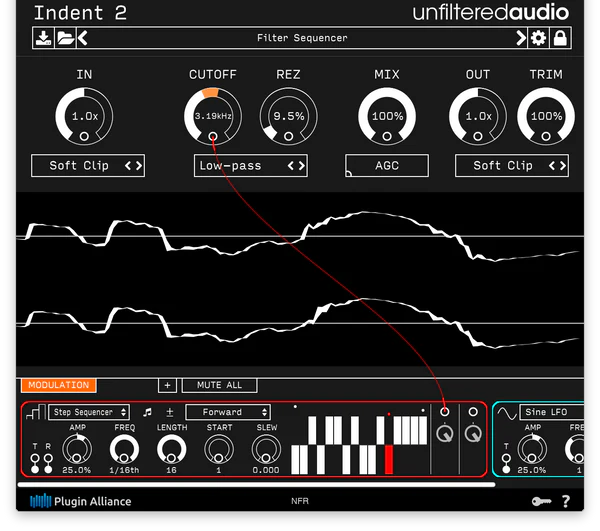Click the Step Sequencer AMP knob

pyautogui.click(x=77, y=449)
